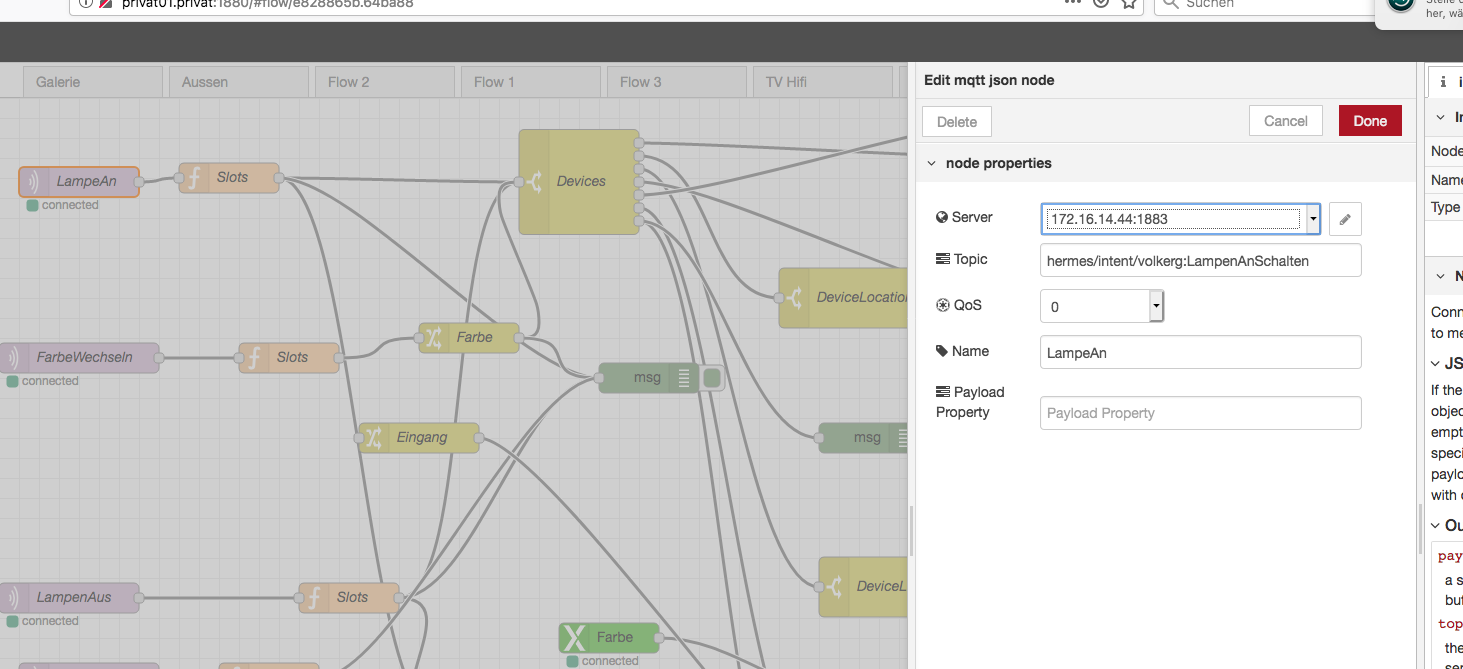
Task: Click the Cancel button
Action: [1285, 121]
